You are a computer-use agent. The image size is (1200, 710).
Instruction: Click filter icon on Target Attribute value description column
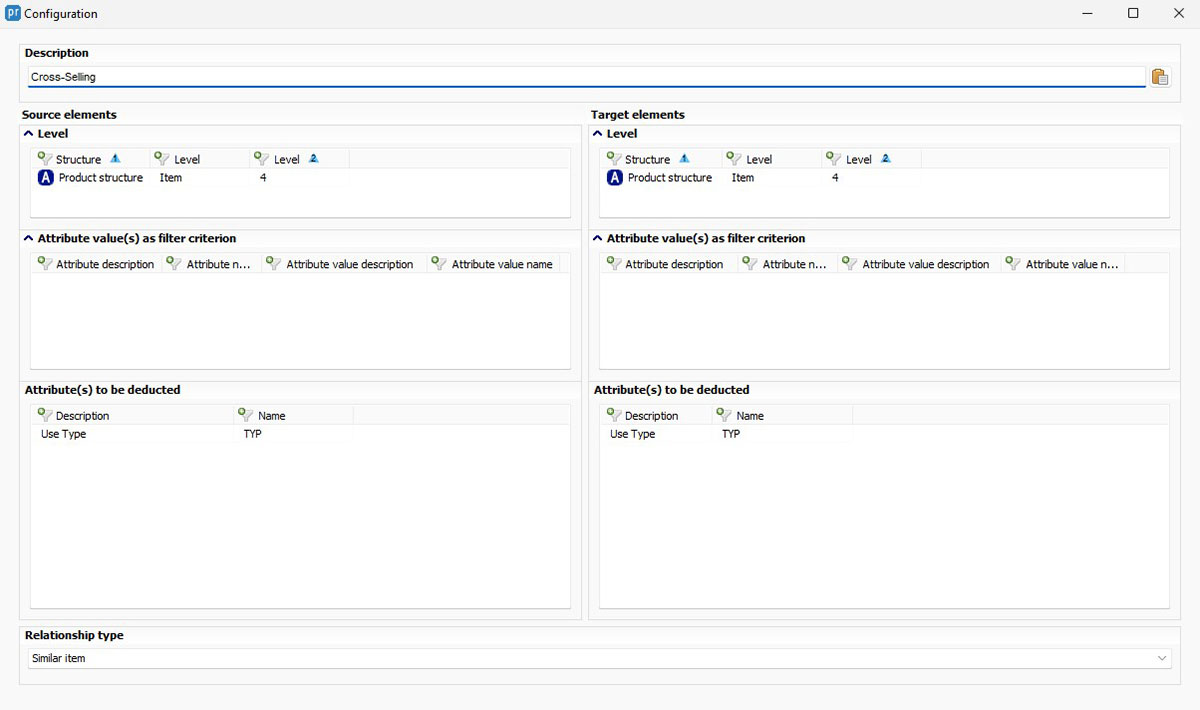[850, 264]
